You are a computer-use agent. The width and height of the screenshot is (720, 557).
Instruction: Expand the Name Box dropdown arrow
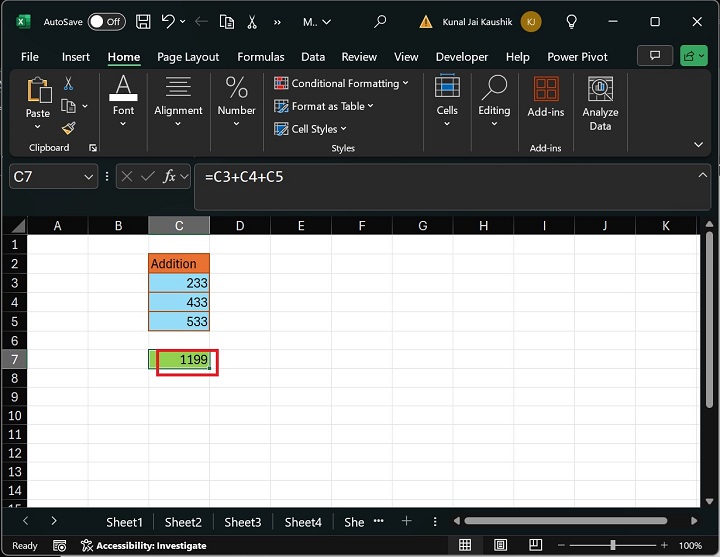click(x=88, y=177)
